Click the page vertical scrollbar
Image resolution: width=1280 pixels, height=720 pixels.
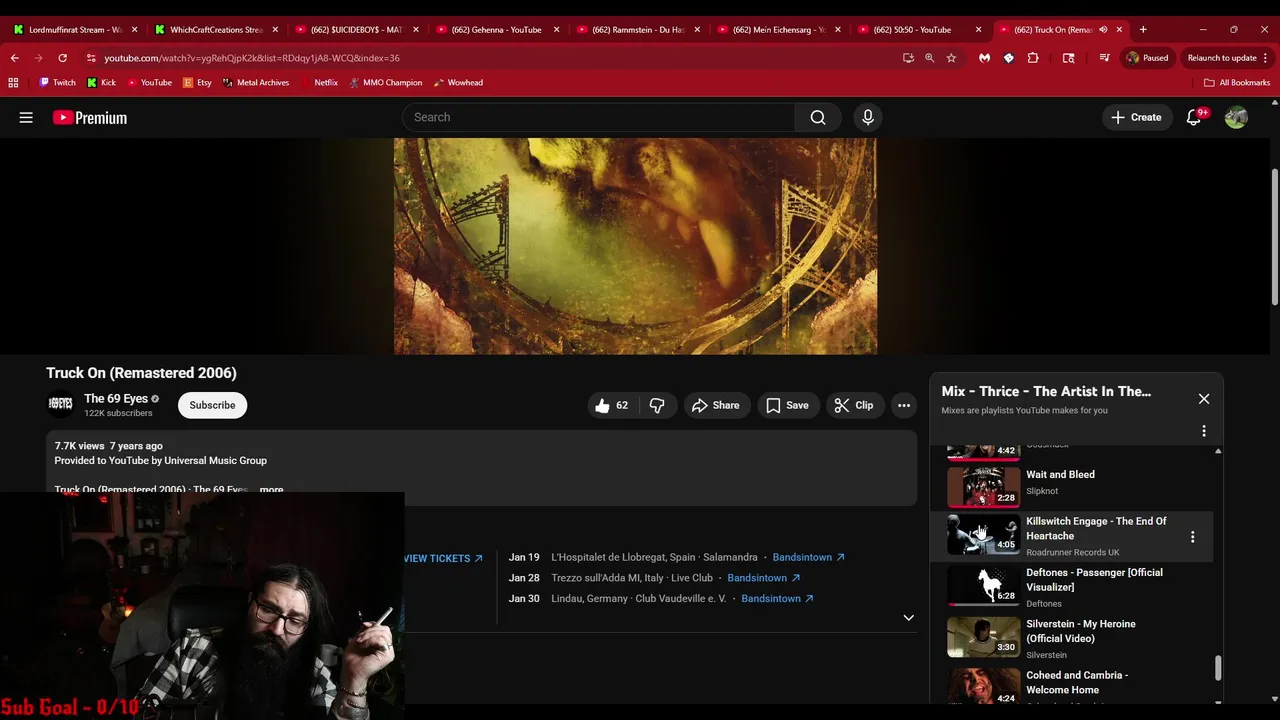[x=1274, y=237]
